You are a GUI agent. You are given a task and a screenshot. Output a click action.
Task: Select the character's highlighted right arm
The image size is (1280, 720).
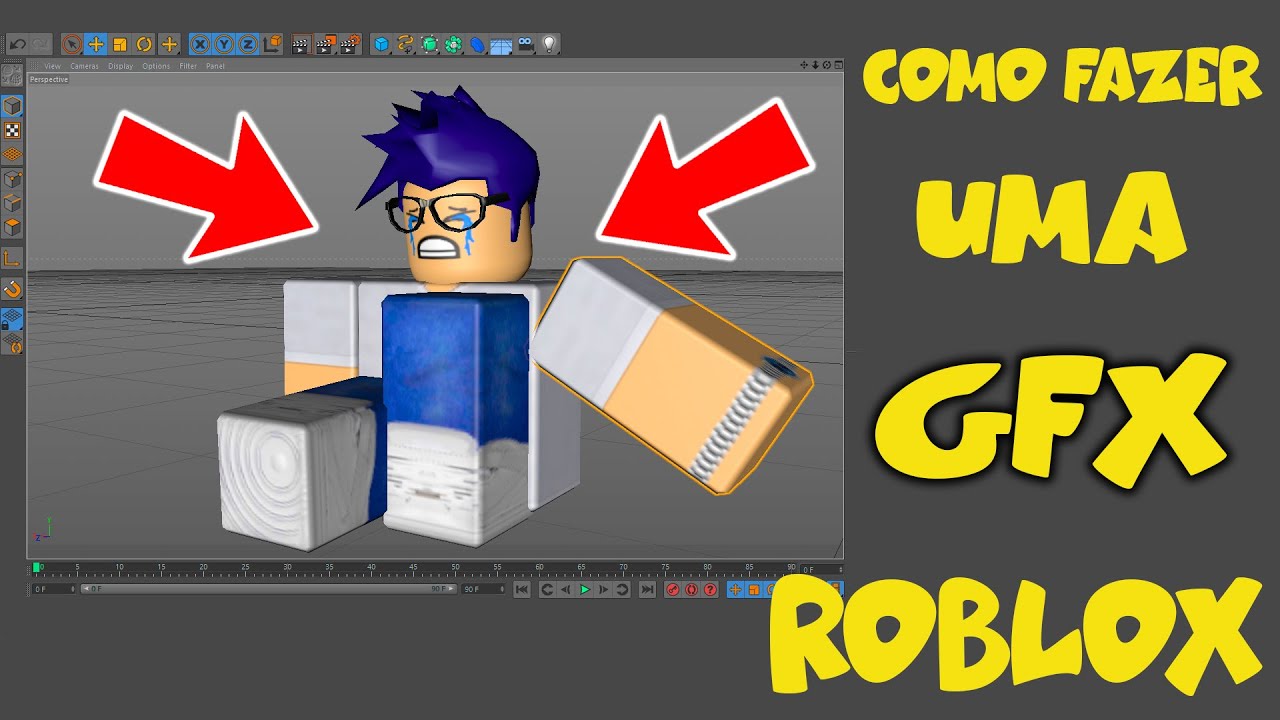(672, 375)
